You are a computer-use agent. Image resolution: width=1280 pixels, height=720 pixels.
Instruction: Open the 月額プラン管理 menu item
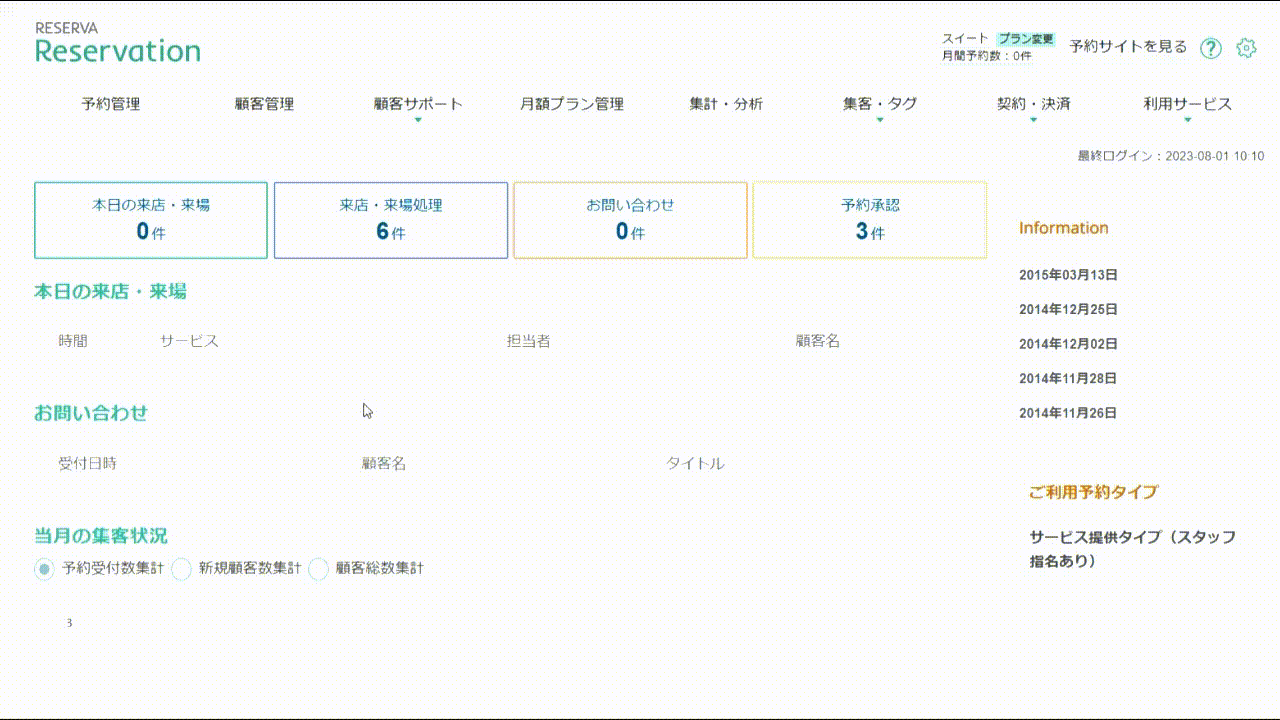[572, 104]
